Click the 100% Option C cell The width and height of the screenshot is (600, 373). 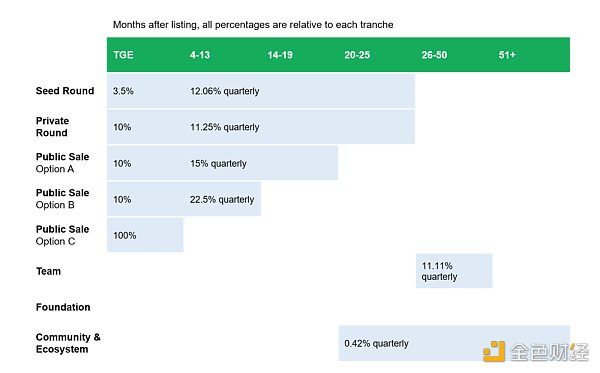145,235
